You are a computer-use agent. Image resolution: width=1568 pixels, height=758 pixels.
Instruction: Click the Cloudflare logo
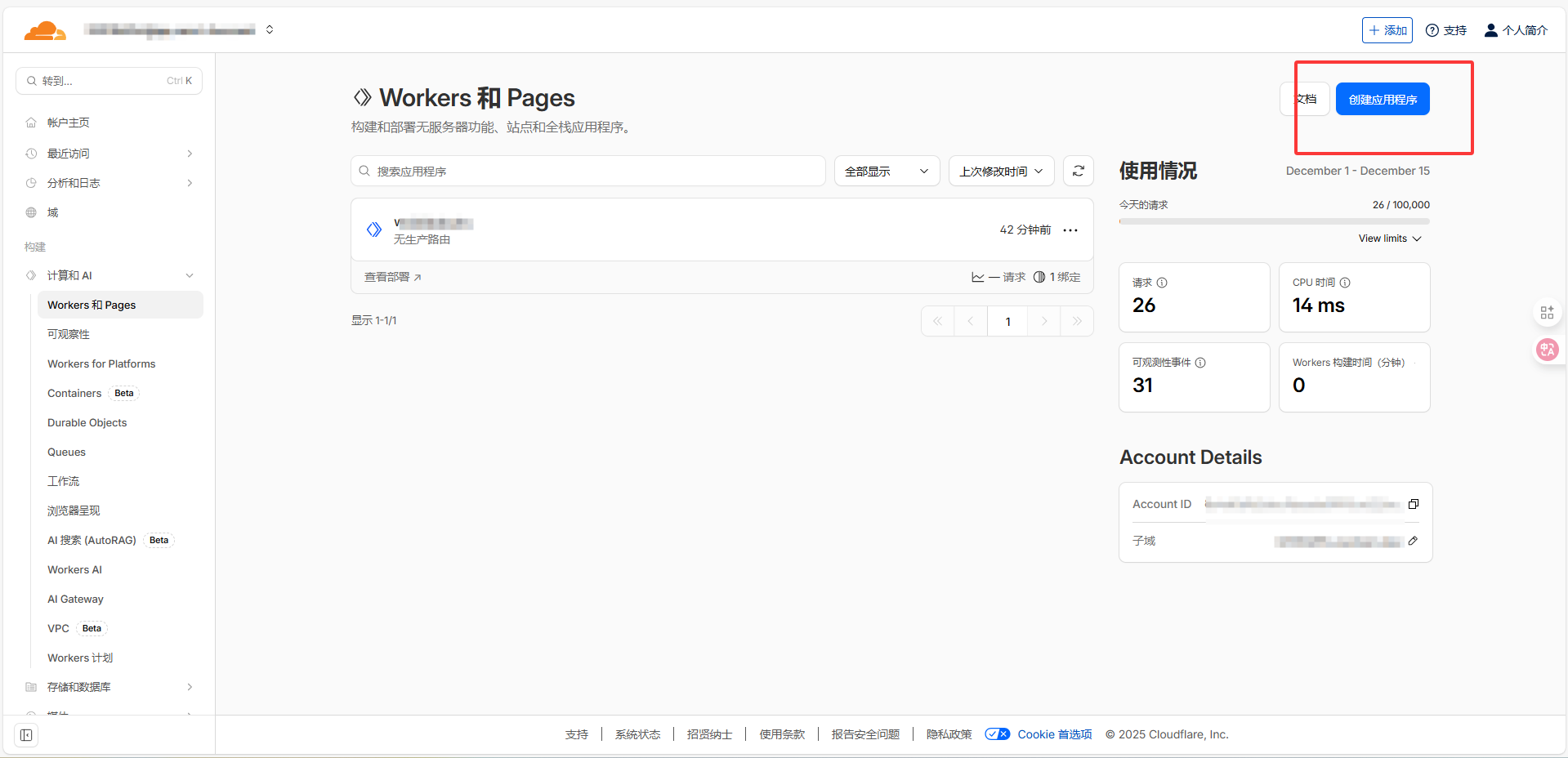click(x=45, y=31)
